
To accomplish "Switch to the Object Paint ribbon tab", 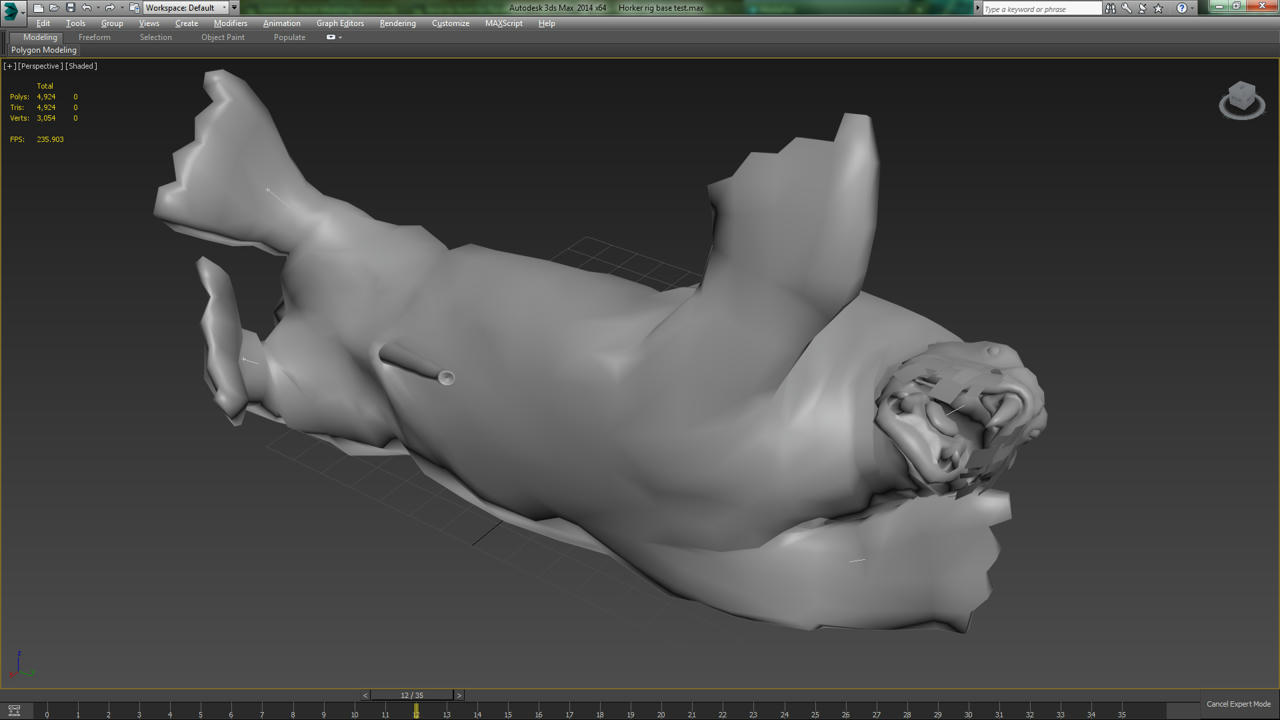I will coord(223,37).
